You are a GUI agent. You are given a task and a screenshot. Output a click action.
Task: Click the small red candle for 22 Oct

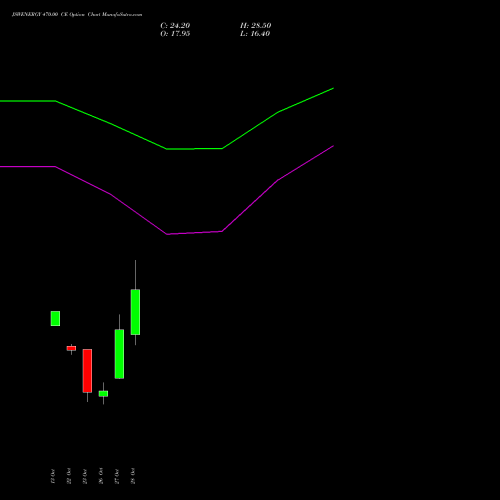[x=71, y=348]
